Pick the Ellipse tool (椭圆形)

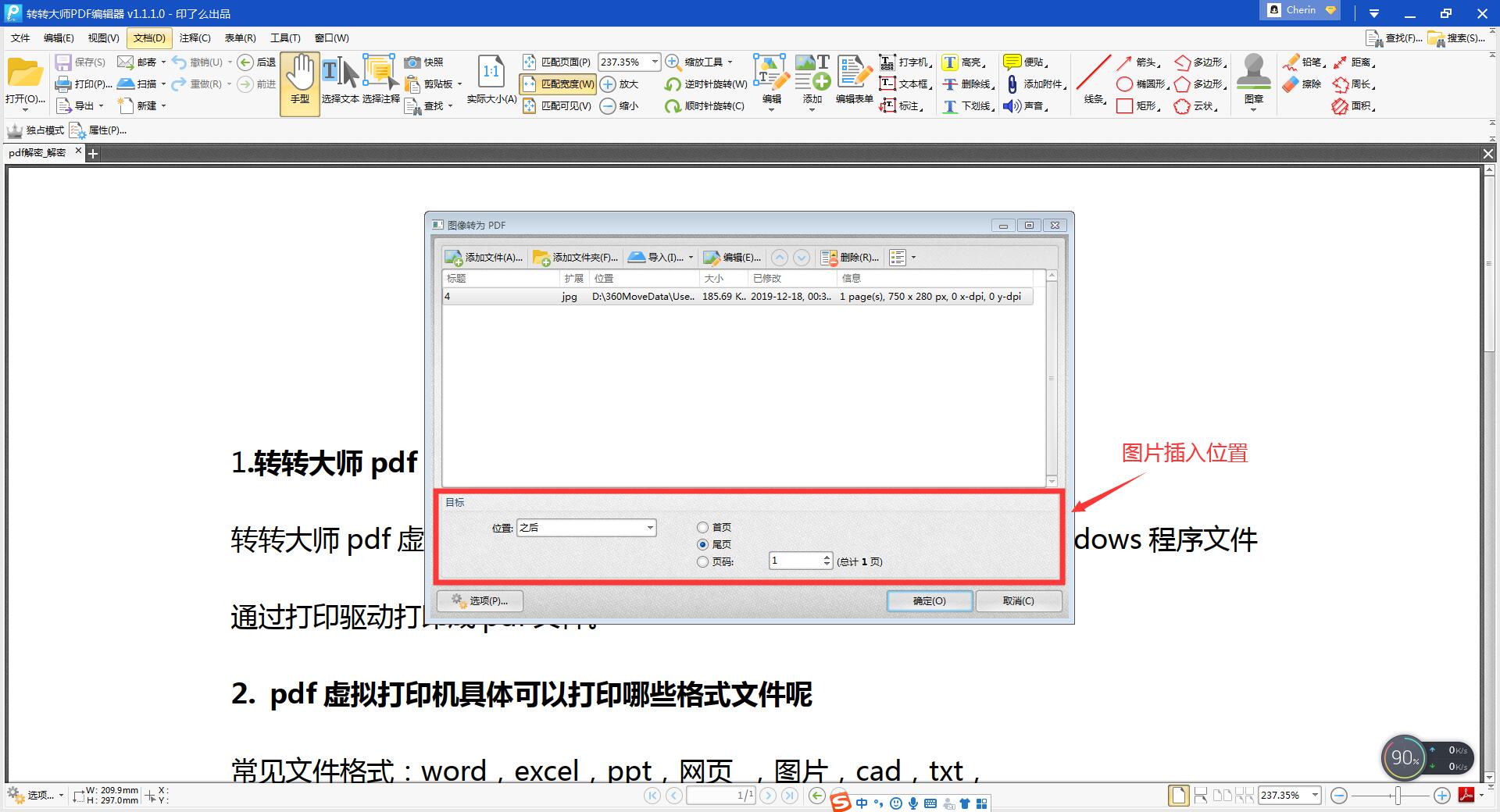pyautogui.click(x=1142, y=84)
